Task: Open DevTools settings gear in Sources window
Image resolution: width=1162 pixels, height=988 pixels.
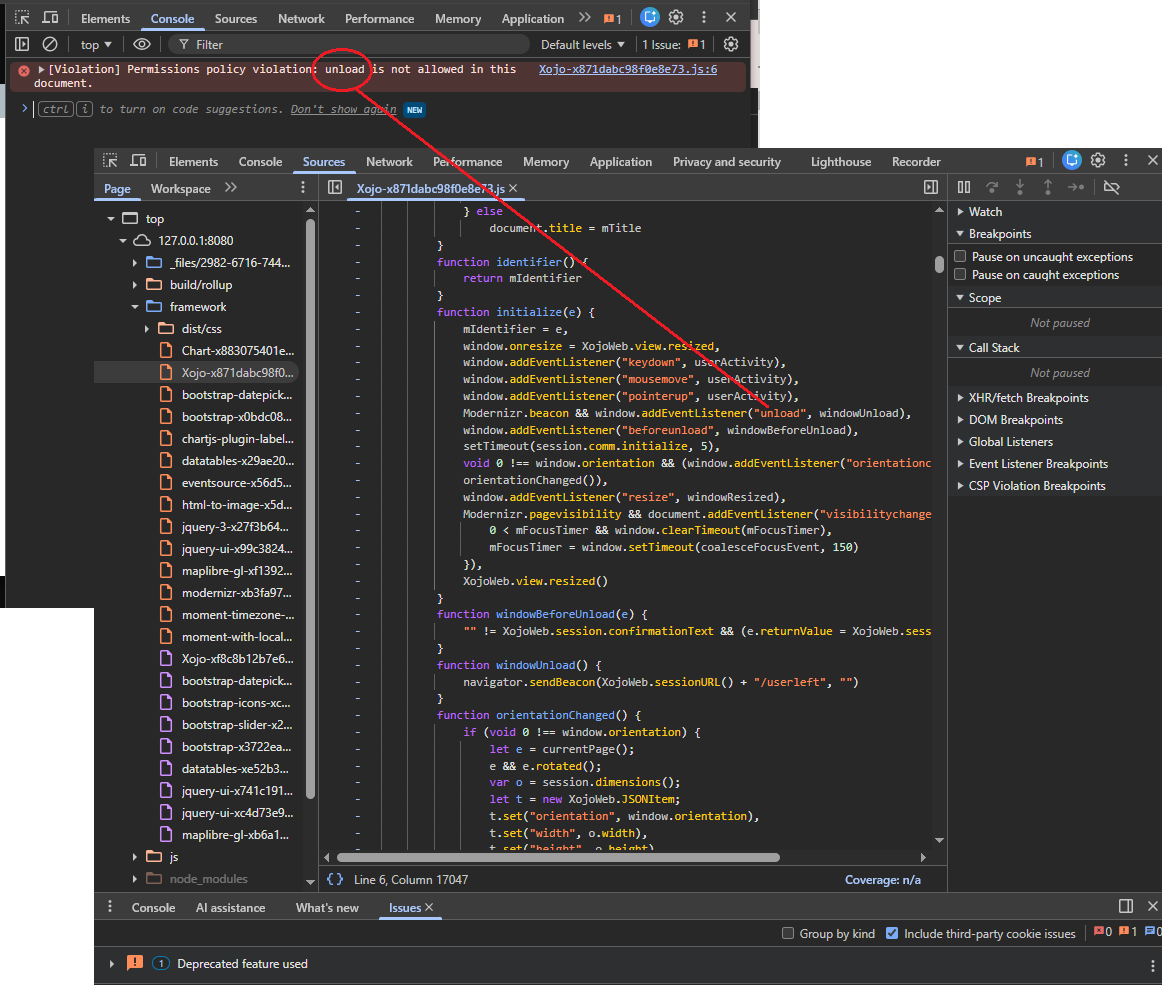Action: (x=1098, y=161)
